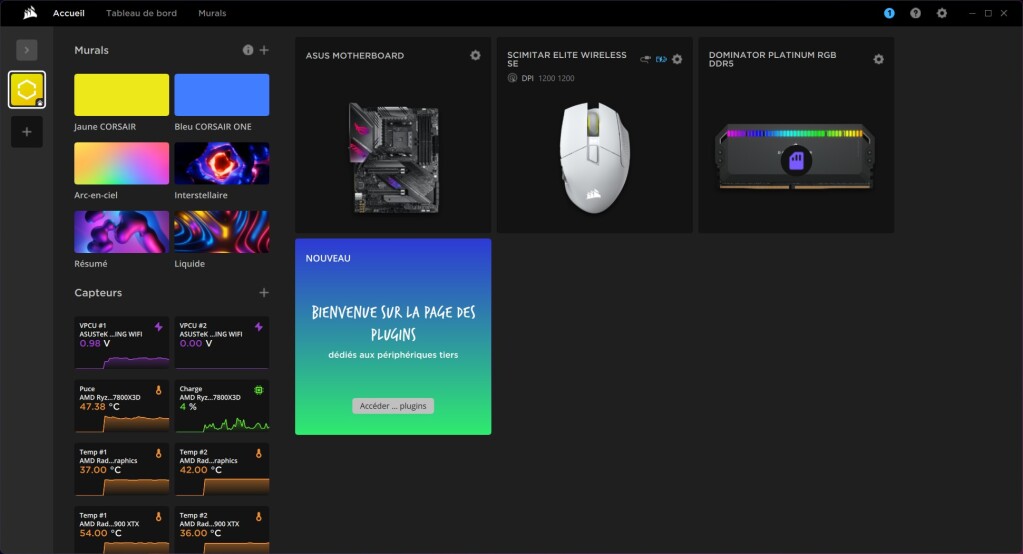Screen dimensions: 1023x554
Task: Switch to the Accueil tab
Action: coord(69,13)
